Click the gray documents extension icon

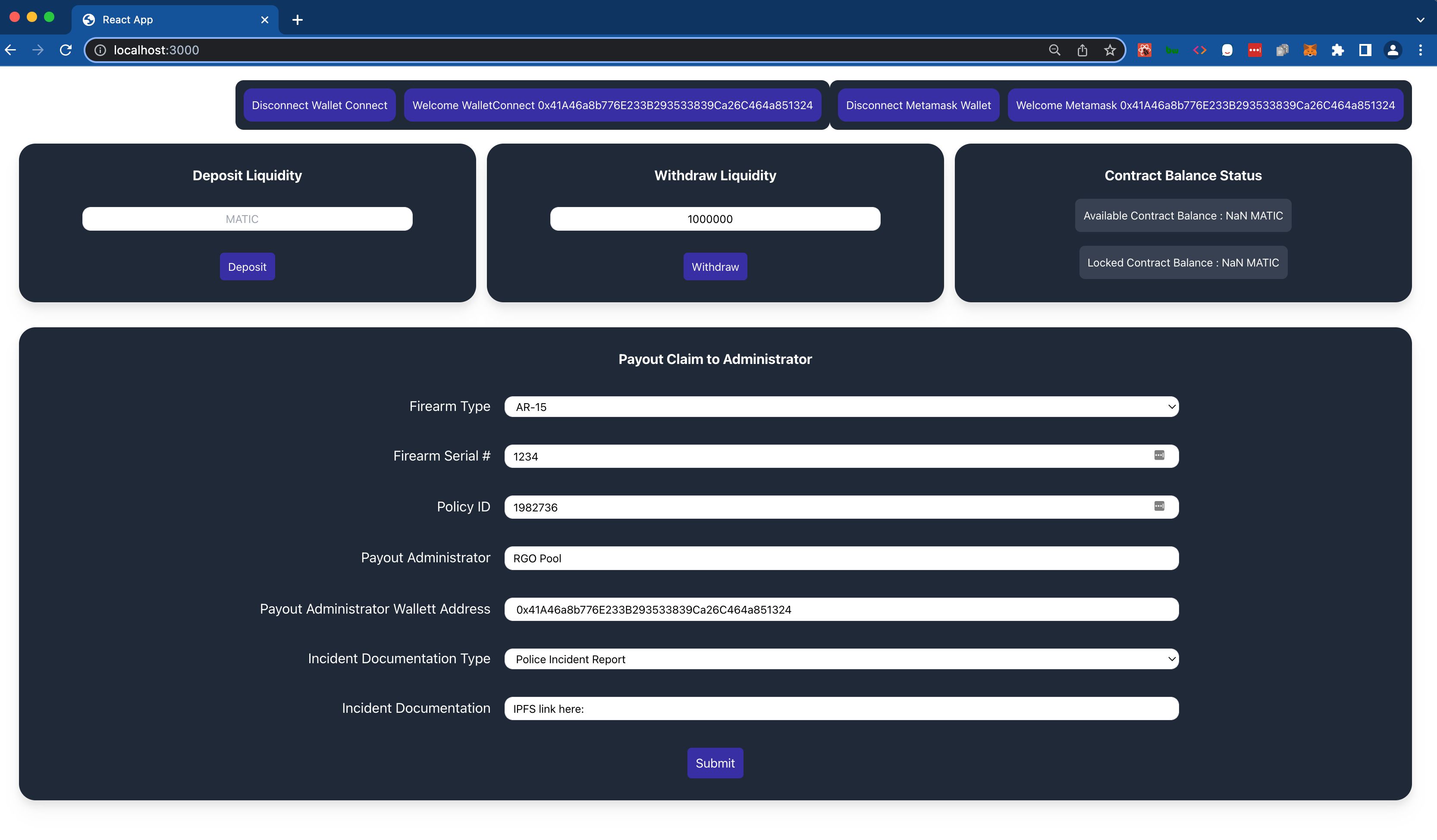coord(1283,50)
